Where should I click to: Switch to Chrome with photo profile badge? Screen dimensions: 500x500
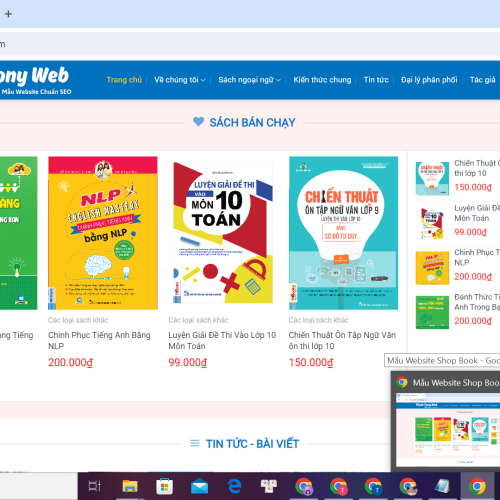(408, 486)
